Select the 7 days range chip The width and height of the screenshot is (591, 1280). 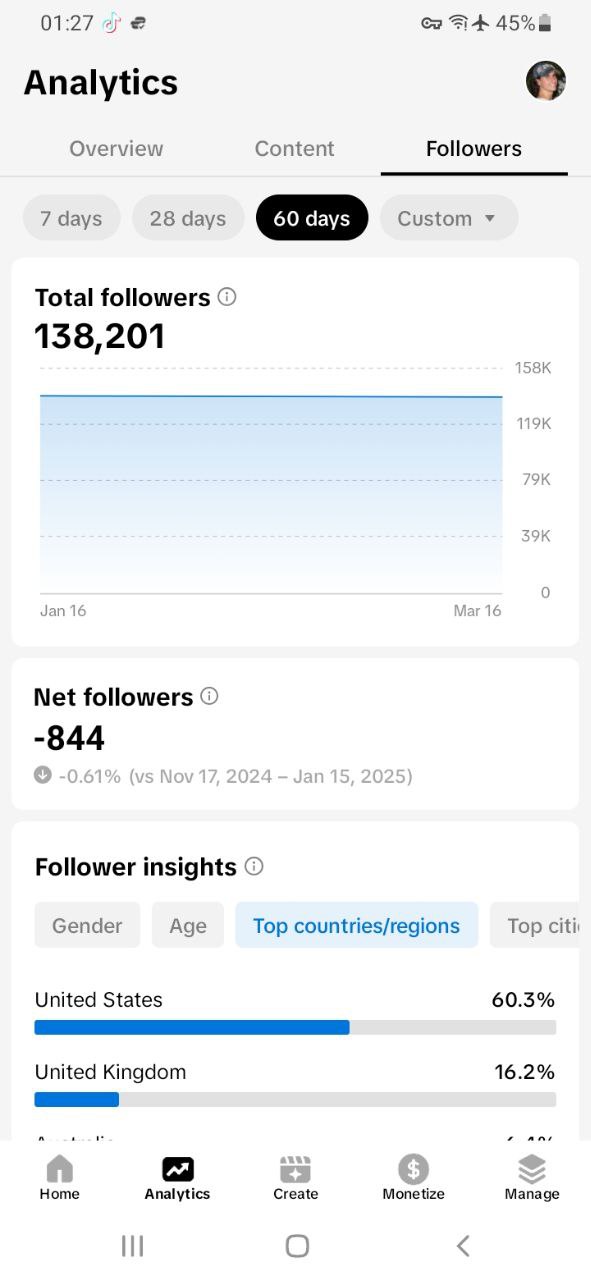pyautogui.click(x=72, y=218)
